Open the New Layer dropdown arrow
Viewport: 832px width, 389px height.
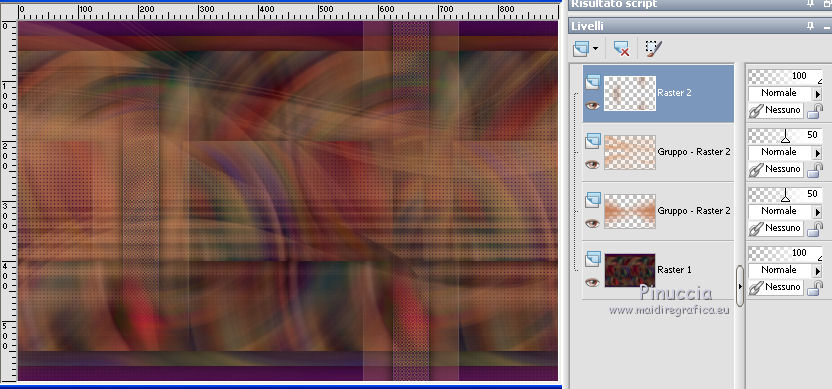pos(595,49)
